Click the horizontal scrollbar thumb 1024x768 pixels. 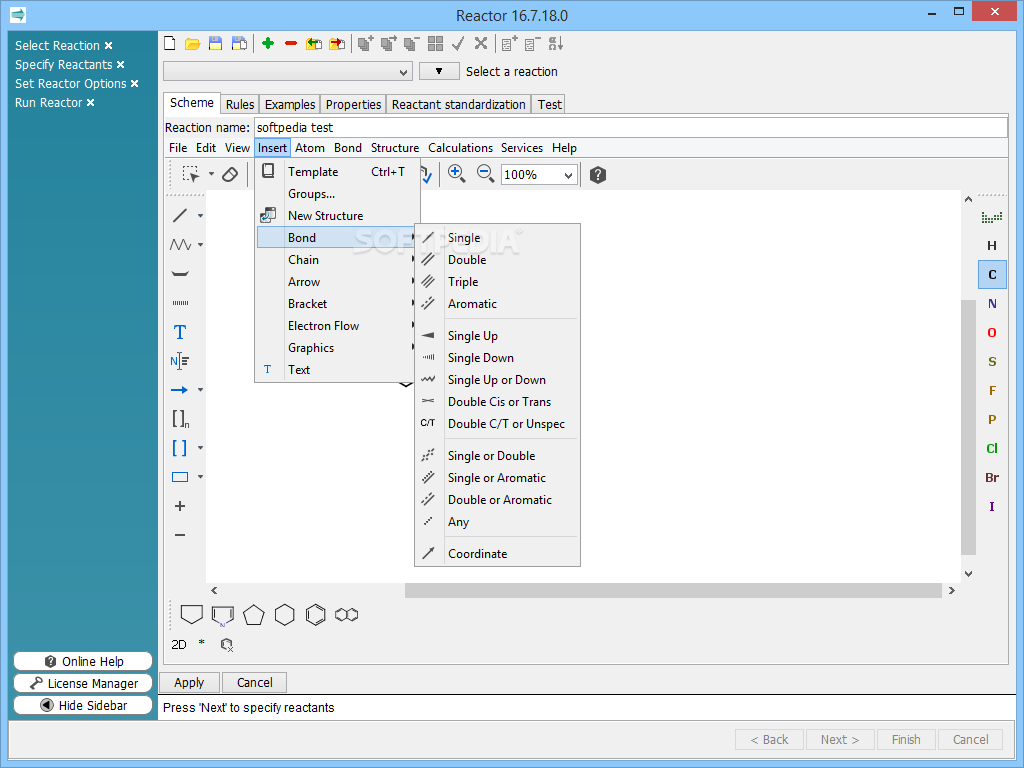(x=673, y=590)
